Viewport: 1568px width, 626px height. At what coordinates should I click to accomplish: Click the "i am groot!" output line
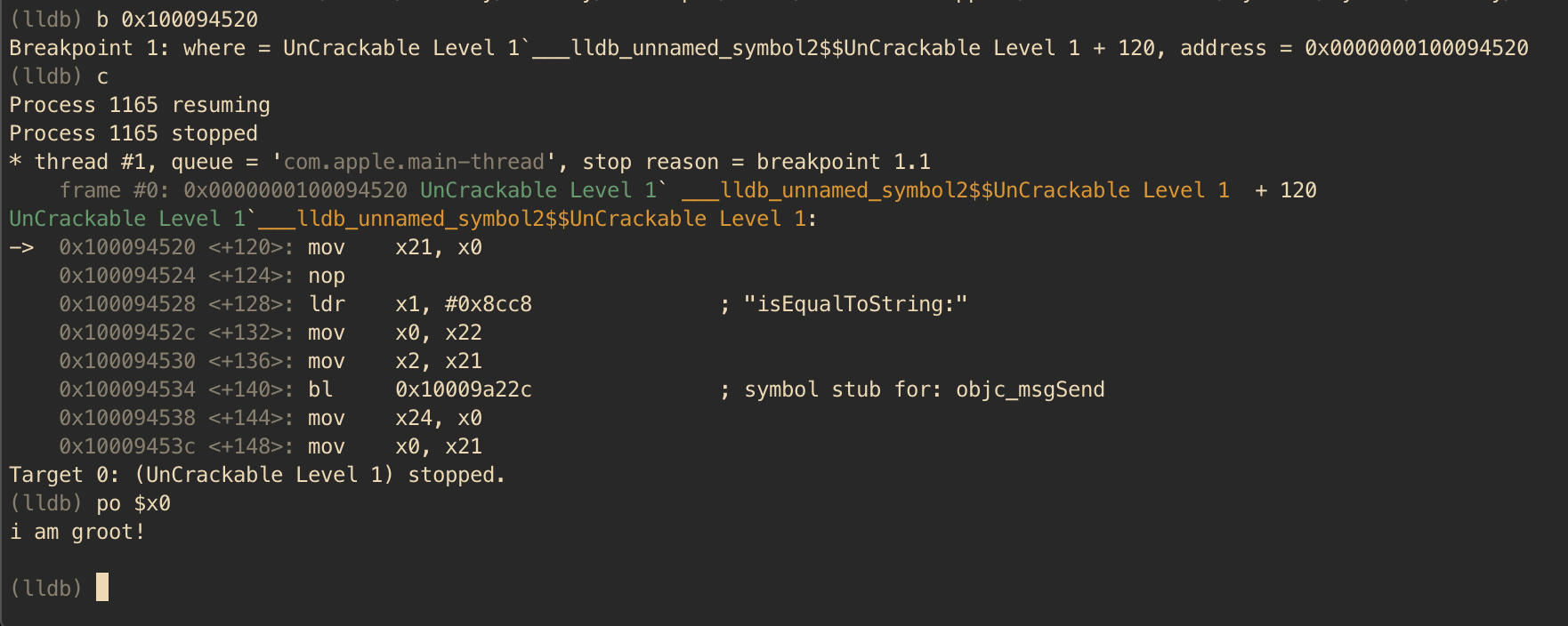77,532
